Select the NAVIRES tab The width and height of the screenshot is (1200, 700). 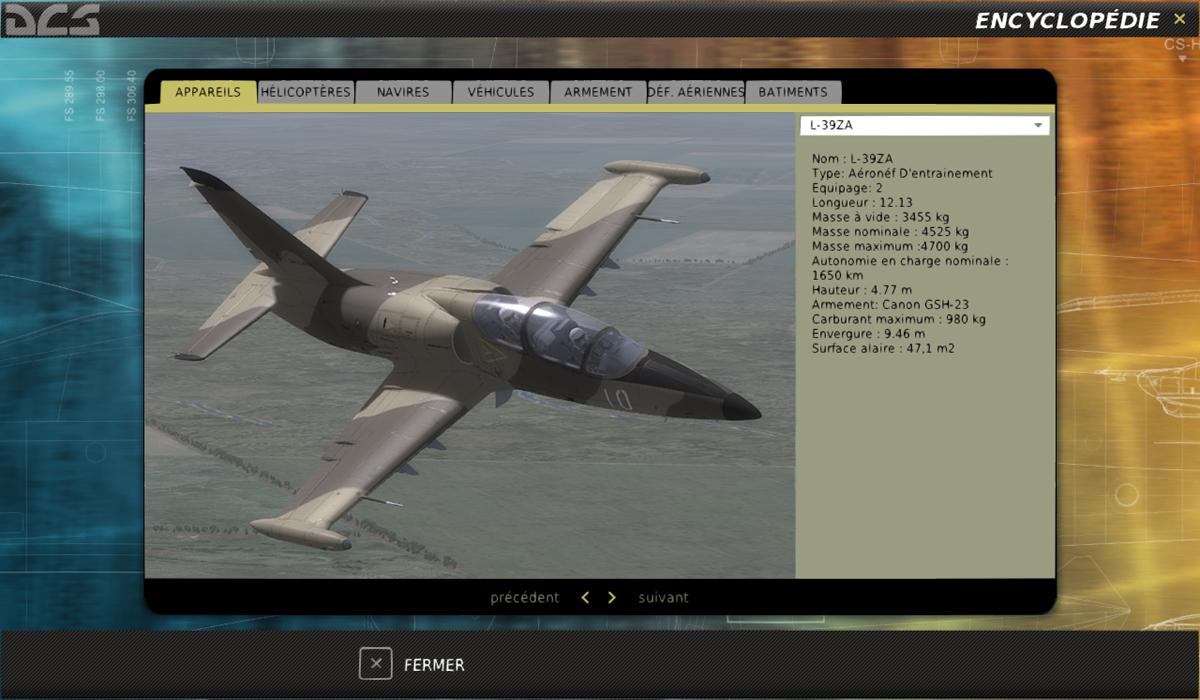click(x=403, y=92)
